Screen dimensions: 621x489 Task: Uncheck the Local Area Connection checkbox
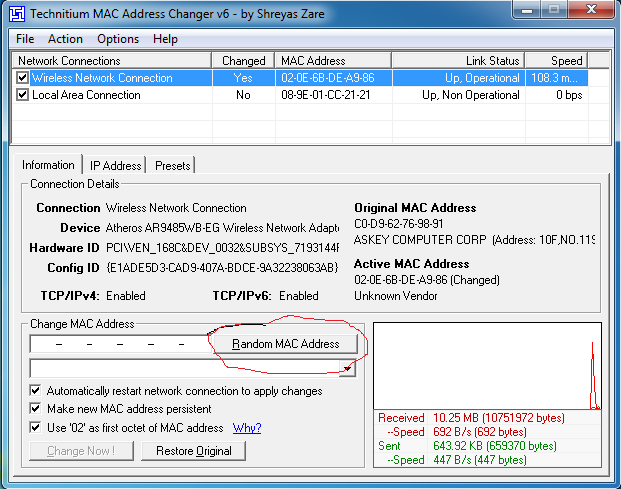pyautogui.click(x=23, y=95)
